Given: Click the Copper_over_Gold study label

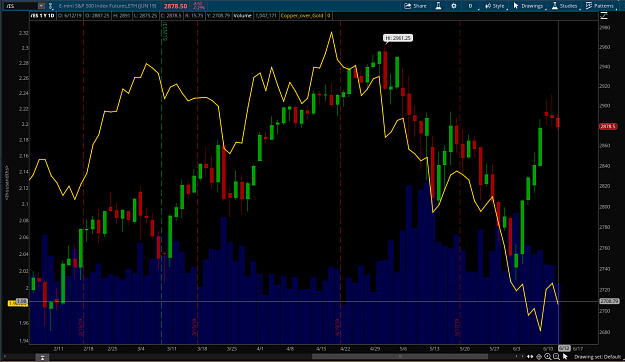Looking at the screenshot, I should pos(302,16).
